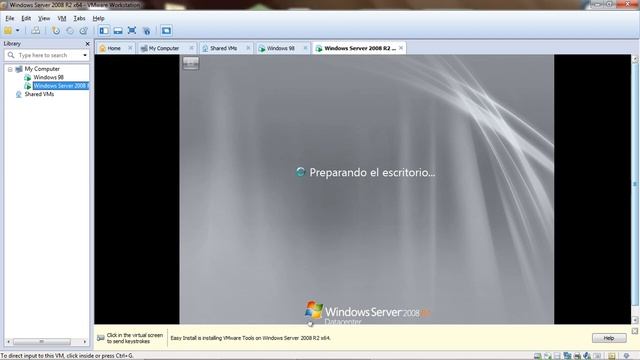Click the yellow power state toolbar icon
Screen dimensions: 640x360
click(x=8, y=30)
